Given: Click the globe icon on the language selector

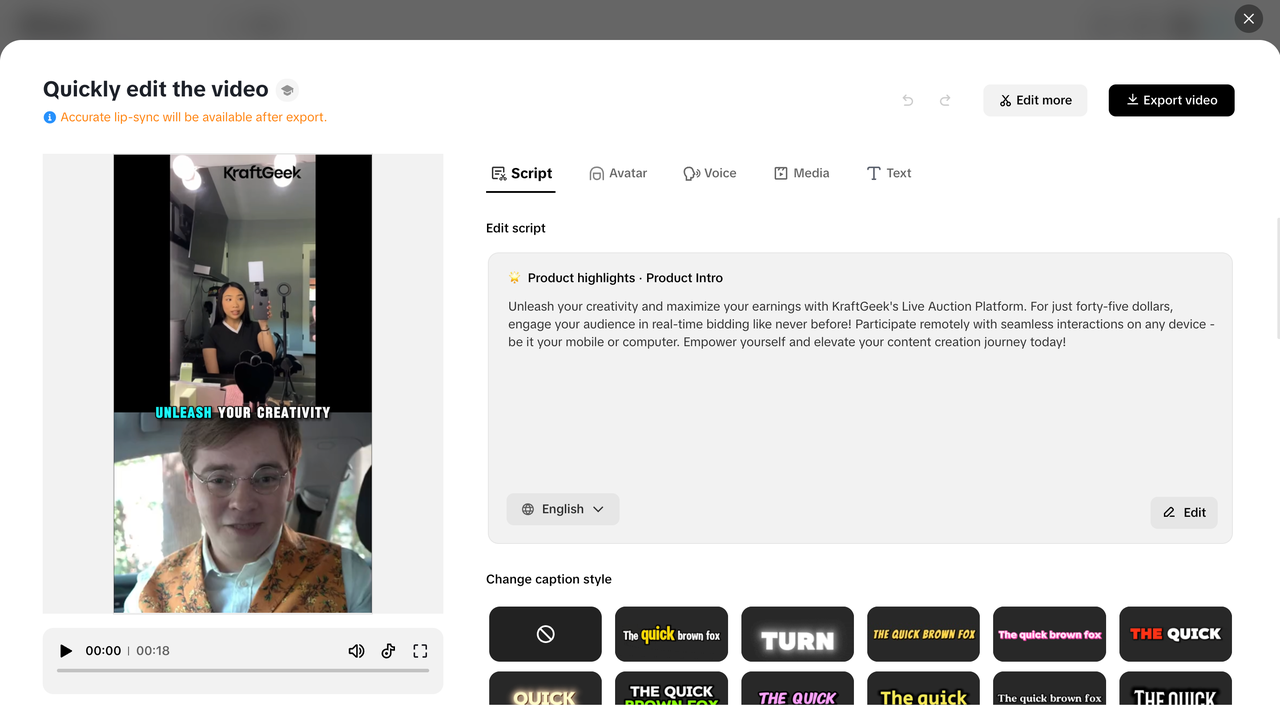Looking at the screenshot, I should 527,509.
